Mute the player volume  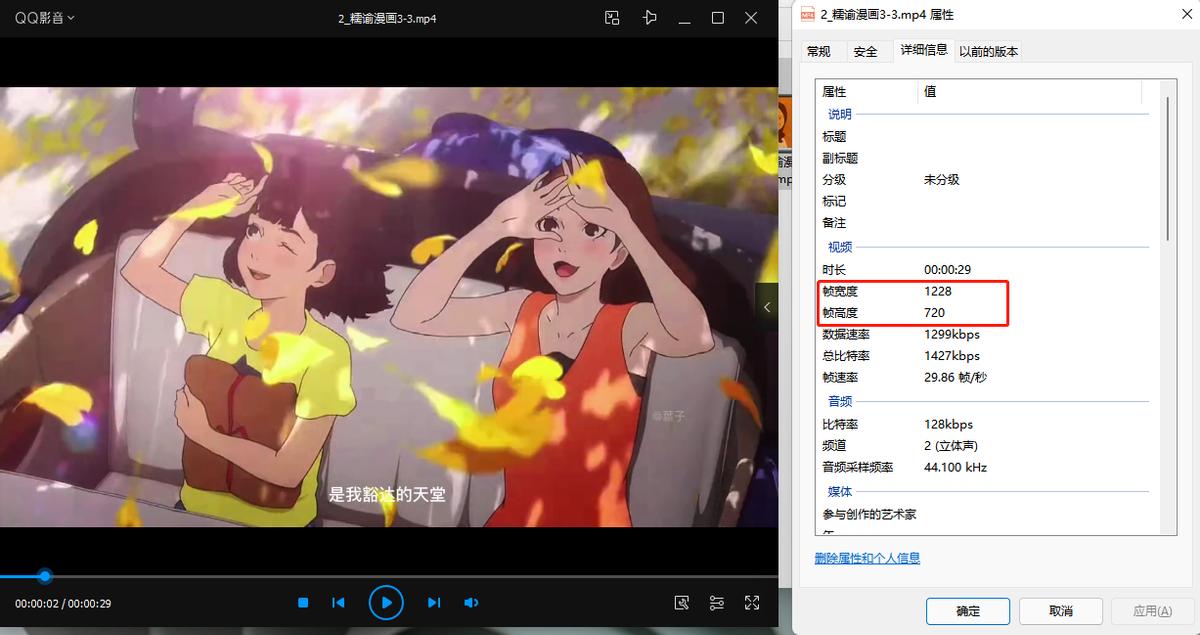coord(470,602)
